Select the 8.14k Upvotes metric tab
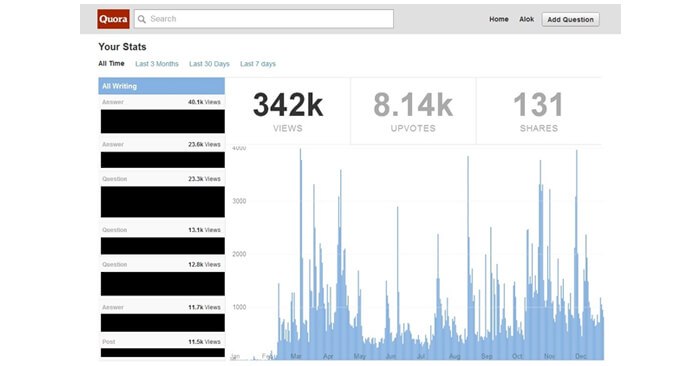The width and height of the screenshot is (700, 366). point(413,111)
